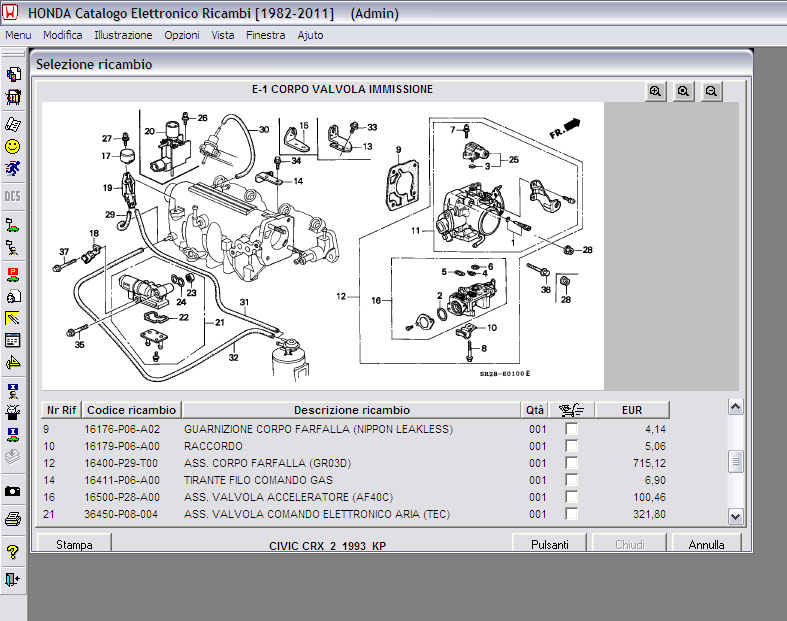Click the person information sidebar icon
This screenshot has width=787, height=621.
[13, 391]
